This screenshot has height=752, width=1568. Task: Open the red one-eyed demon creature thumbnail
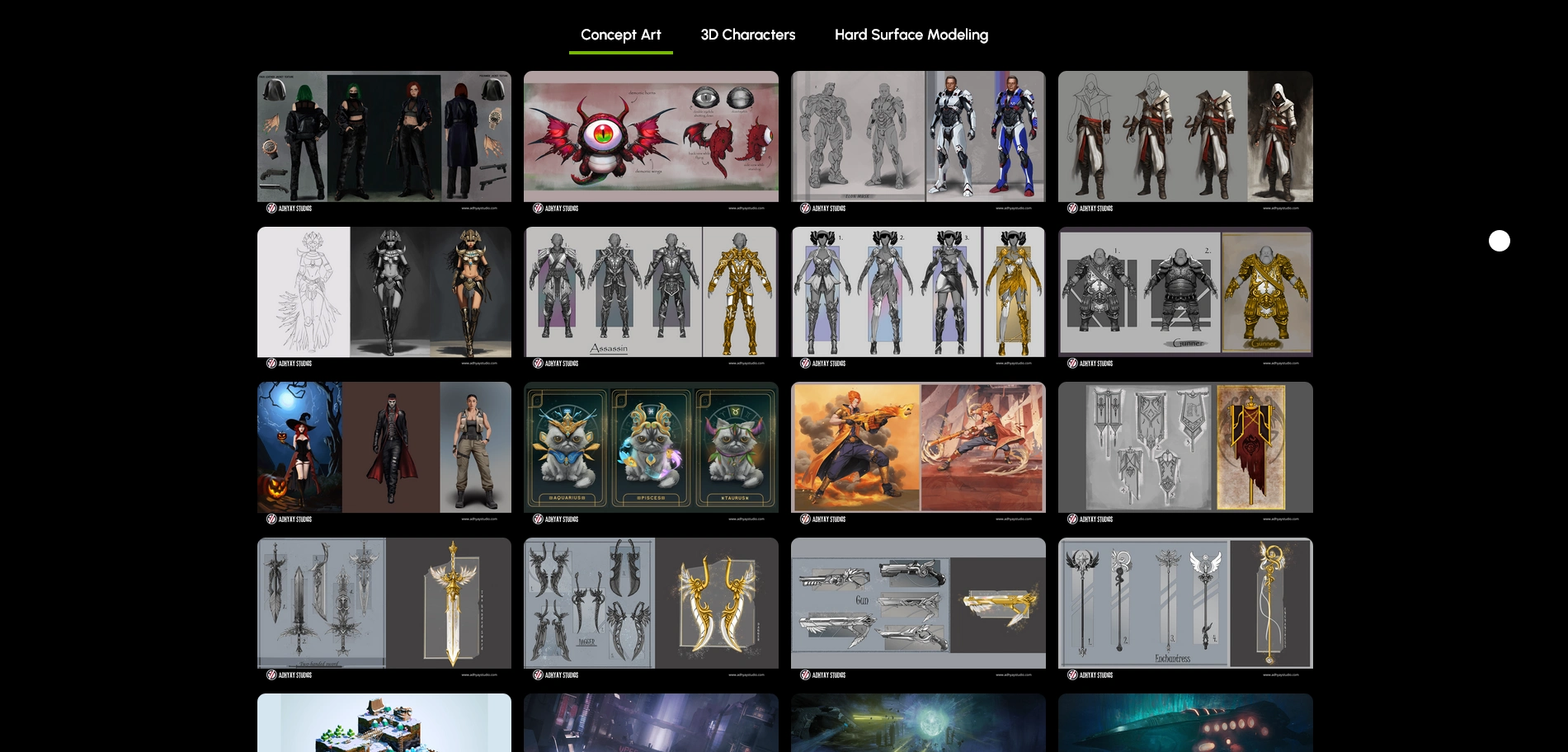click(651, 143)
